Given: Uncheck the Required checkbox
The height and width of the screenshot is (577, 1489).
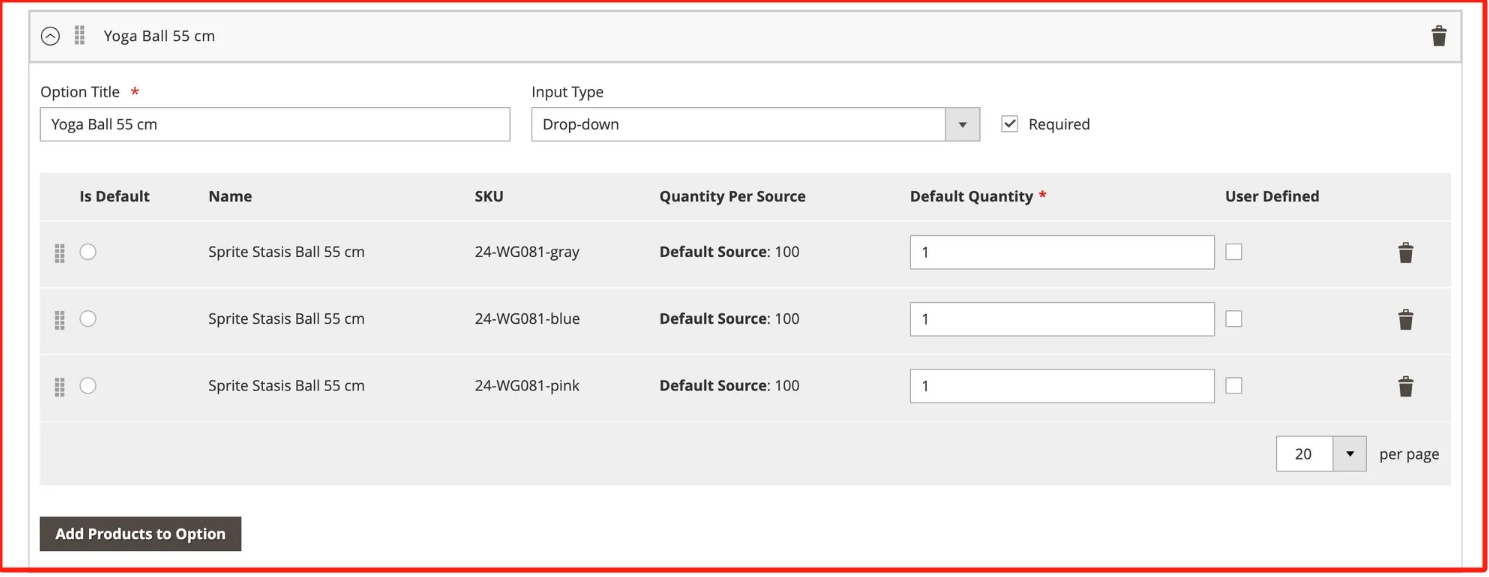Looking at the screenshot, I should tap(1010, 124).
